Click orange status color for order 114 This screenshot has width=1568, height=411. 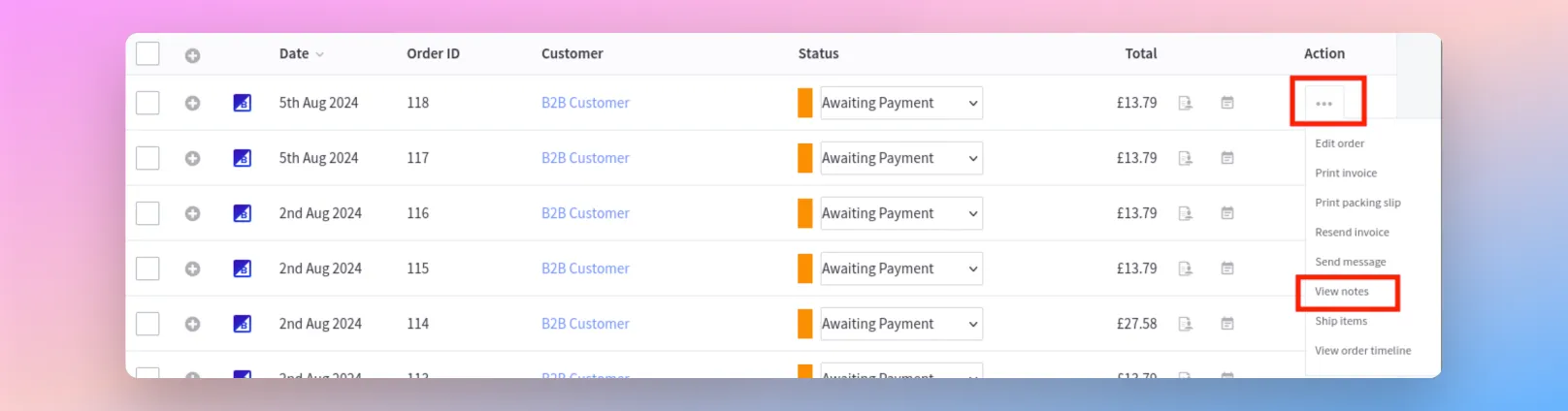point(804,324)
